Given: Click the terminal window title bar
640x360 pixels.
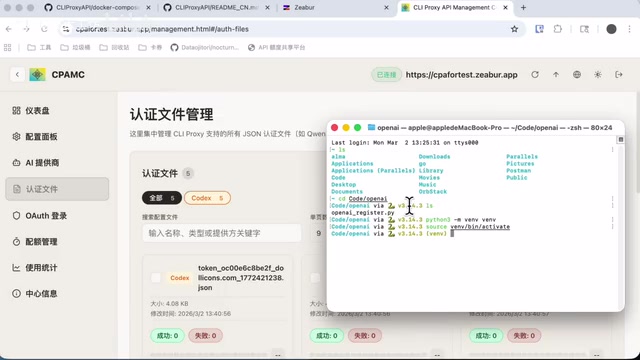Looking at the screenshot, I should 476,128.
